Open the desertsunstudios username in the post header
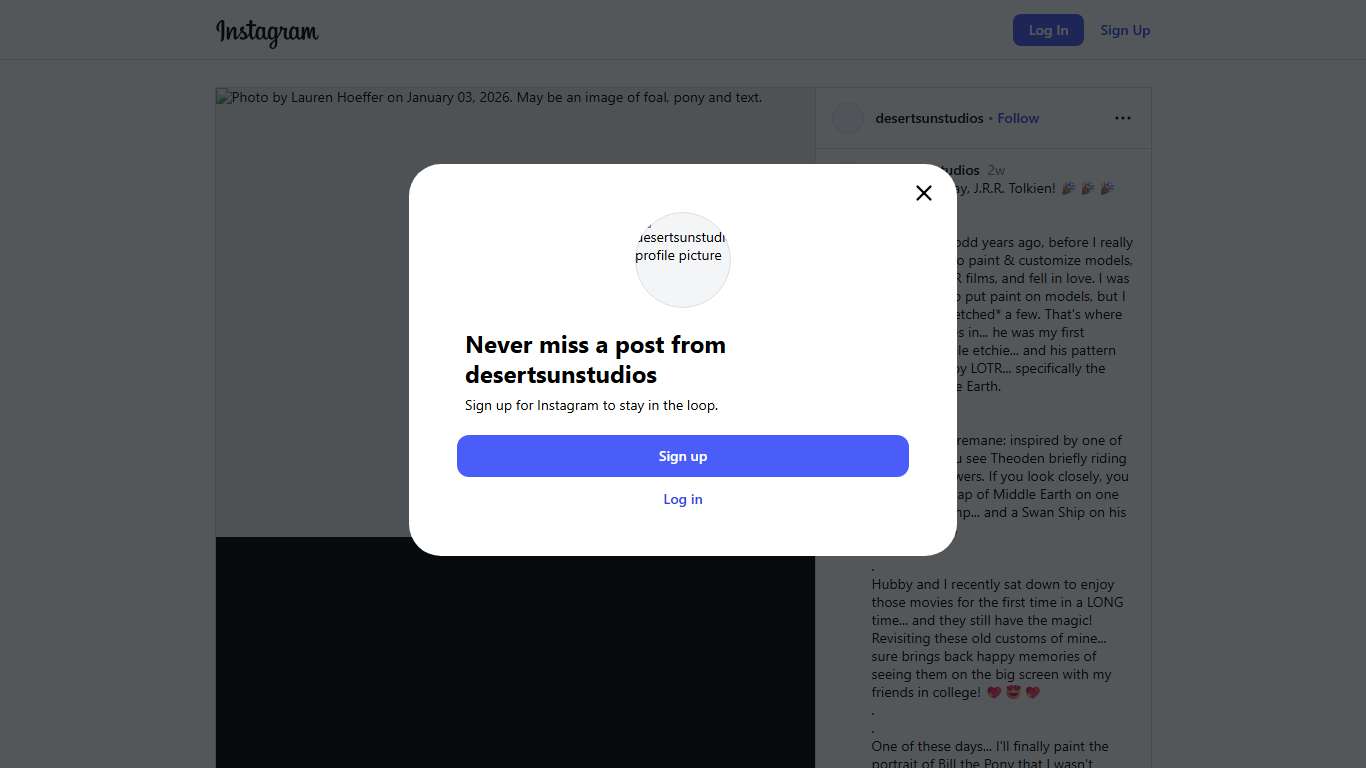This screenshot has width=1366, height=768. point(929,118)
